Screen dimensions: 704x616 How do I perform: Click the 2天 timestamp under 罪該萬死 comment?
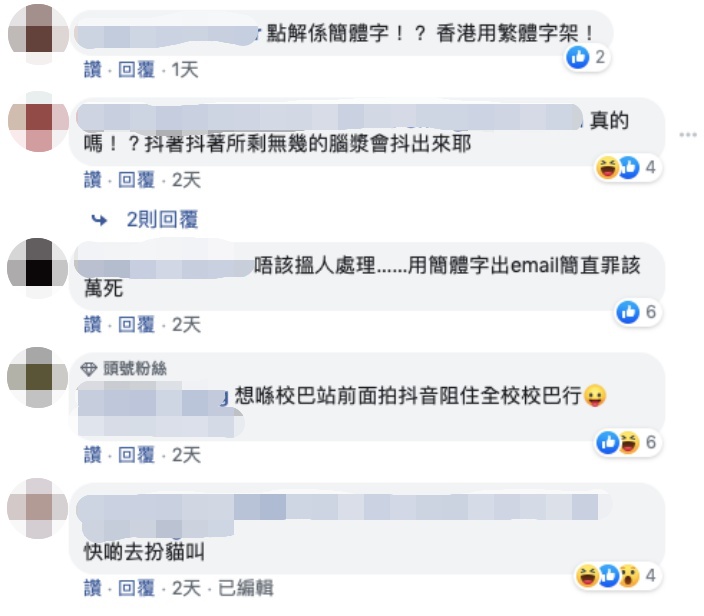pos(186,324)
